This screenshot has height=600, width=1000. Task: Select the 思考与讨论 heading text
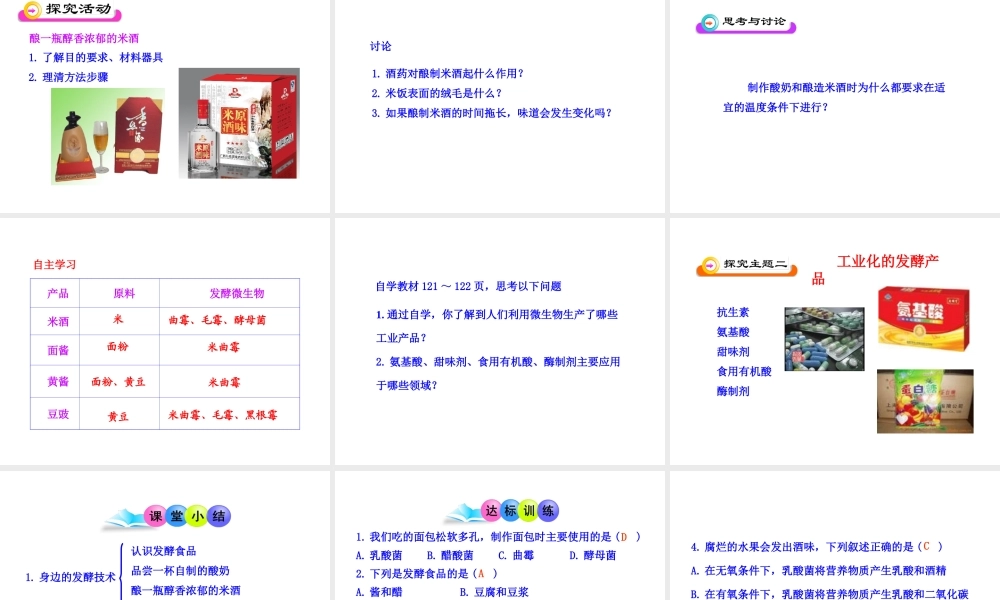click(x=754, y=22)
